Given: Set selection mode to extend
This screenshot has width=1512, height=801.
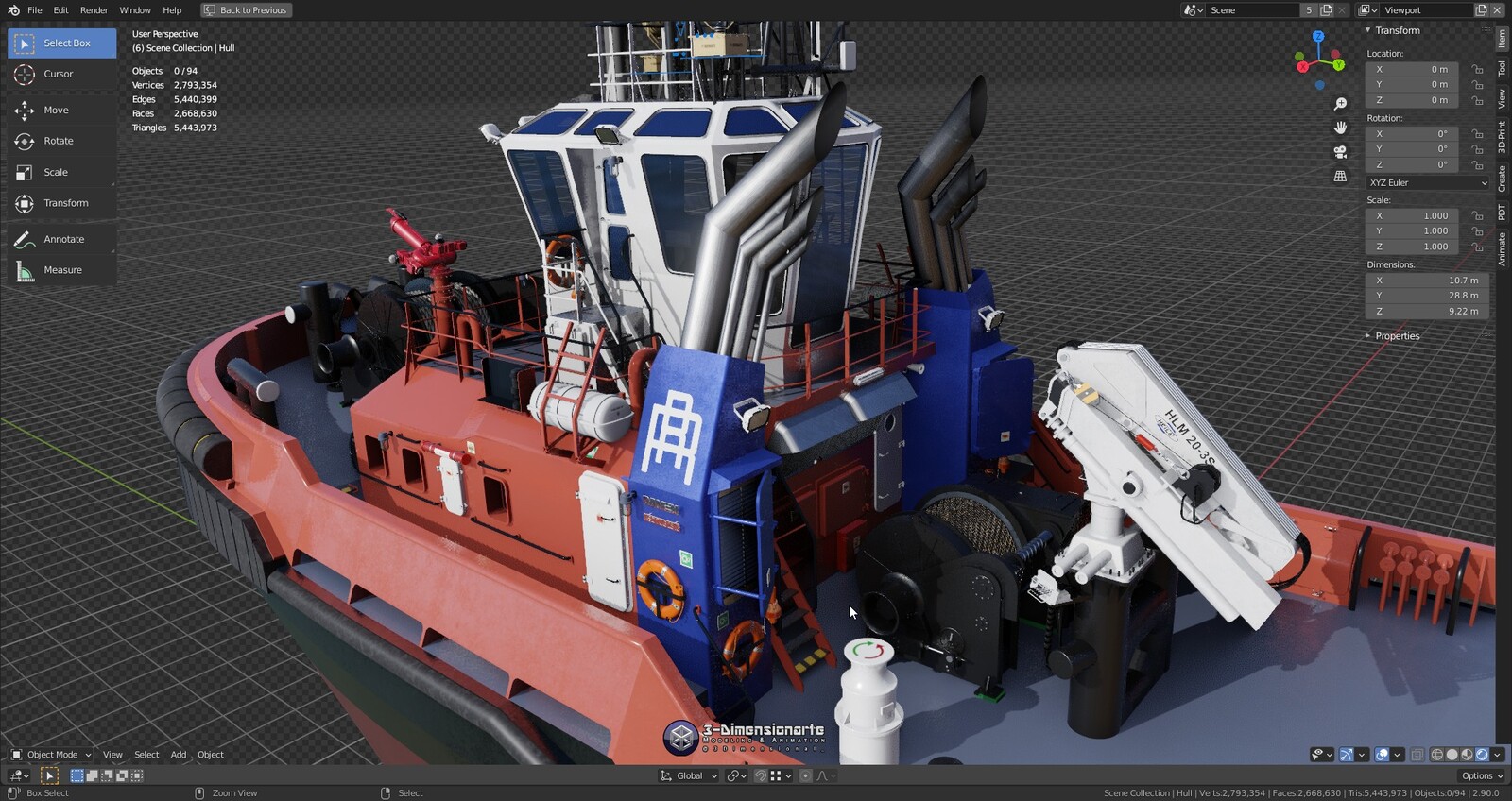Looking at the screenshot, I should tap(93, 775).
